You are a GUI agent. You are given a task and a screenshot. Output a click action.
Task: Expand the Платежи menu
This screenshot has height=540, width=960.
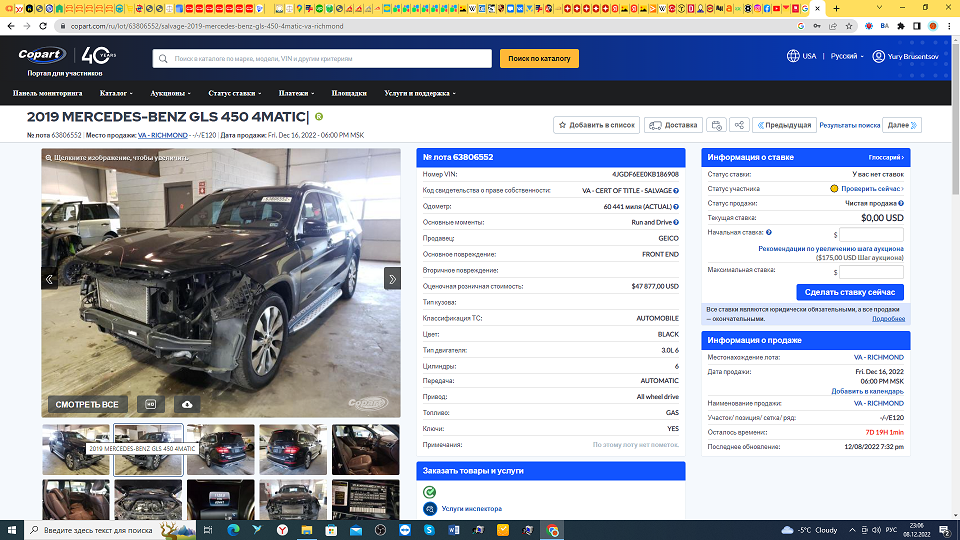(x=296, y=93)
